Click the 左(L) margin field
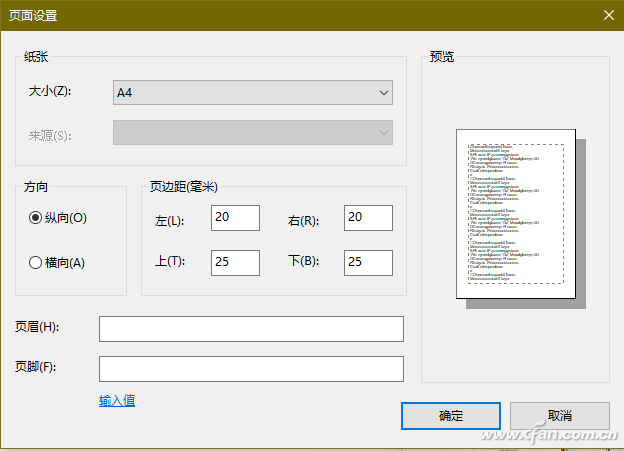624x451 pixels. click(x=235, y=218)
